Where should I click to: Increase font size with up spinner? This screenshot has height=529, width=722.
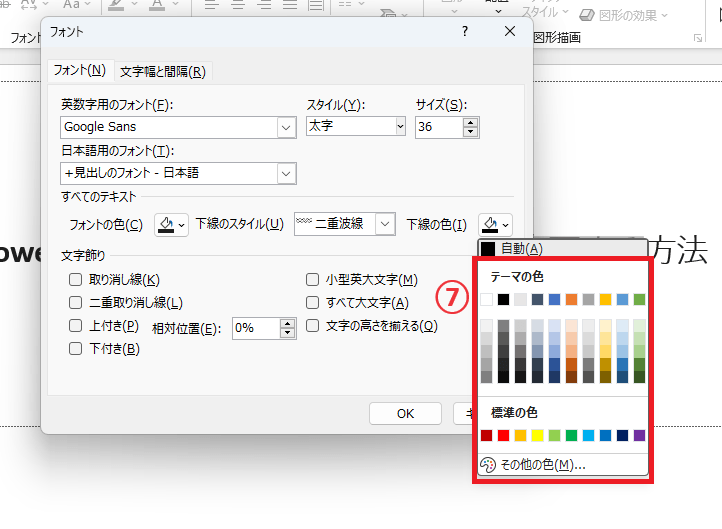470,123
